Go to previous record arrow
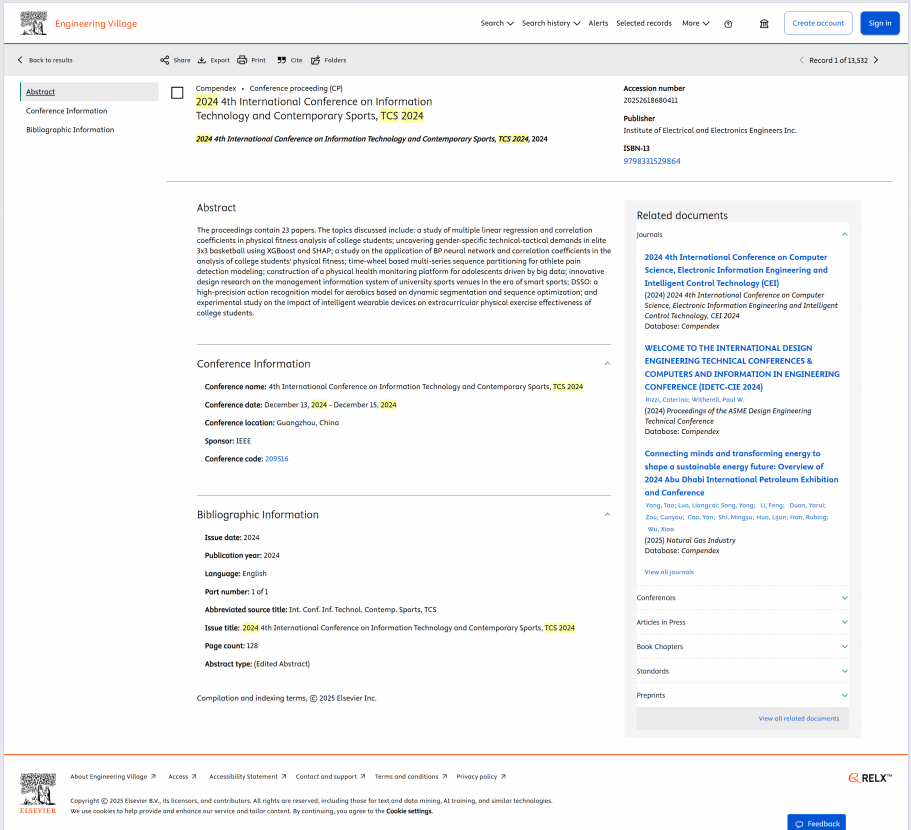The image size is (911, 830). tap(801, 60)
